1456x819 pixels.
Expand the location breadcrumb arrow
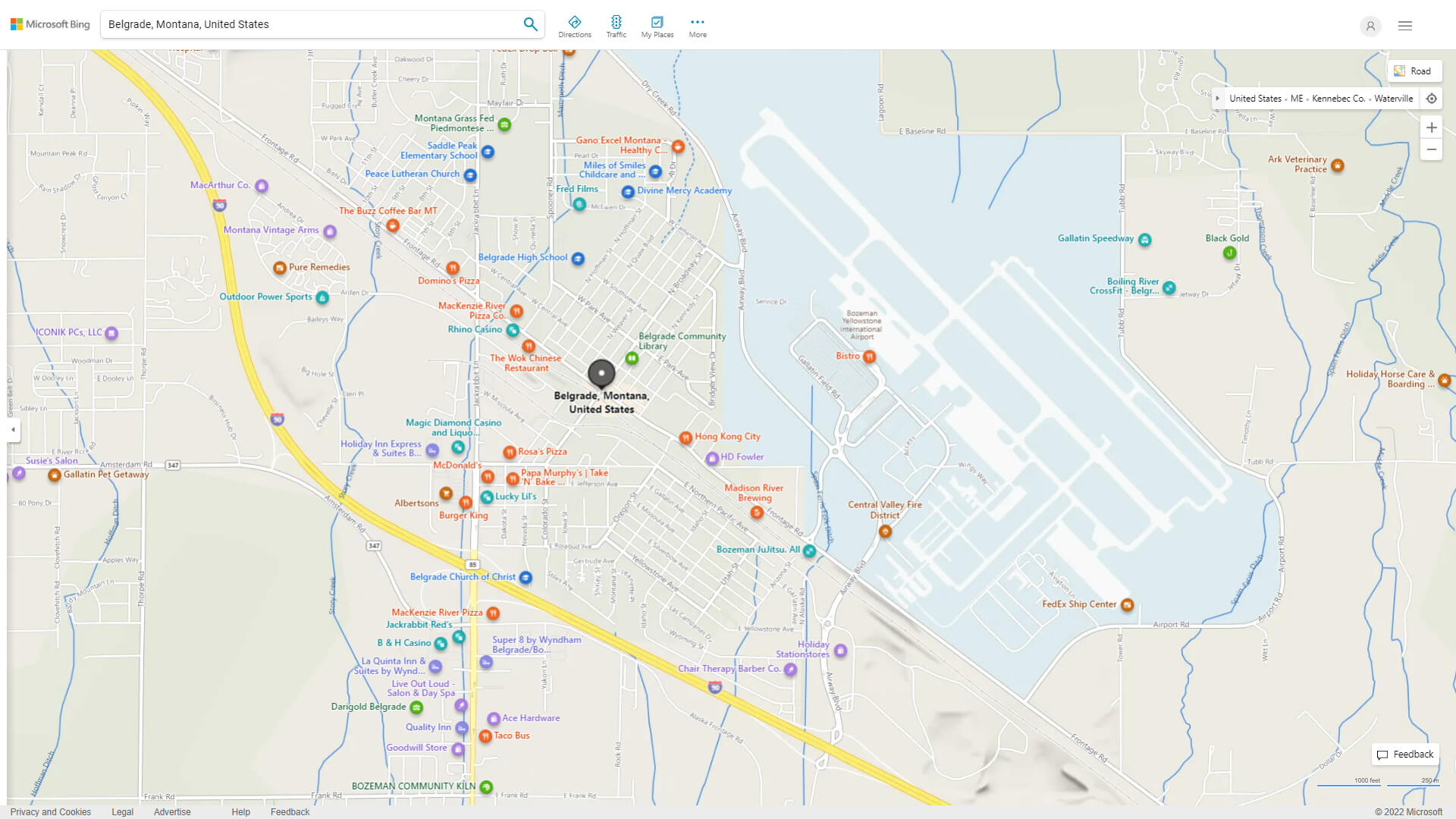[1217, 99]
